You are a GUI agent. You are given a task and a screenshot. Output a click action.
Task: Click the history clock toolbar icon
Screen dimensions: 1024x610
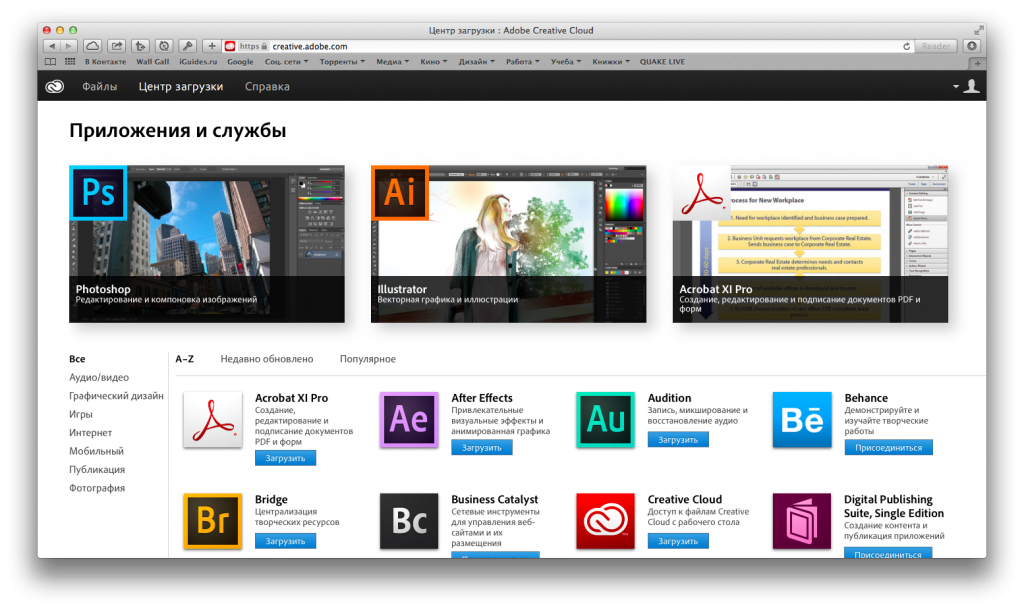click(164, 46)
